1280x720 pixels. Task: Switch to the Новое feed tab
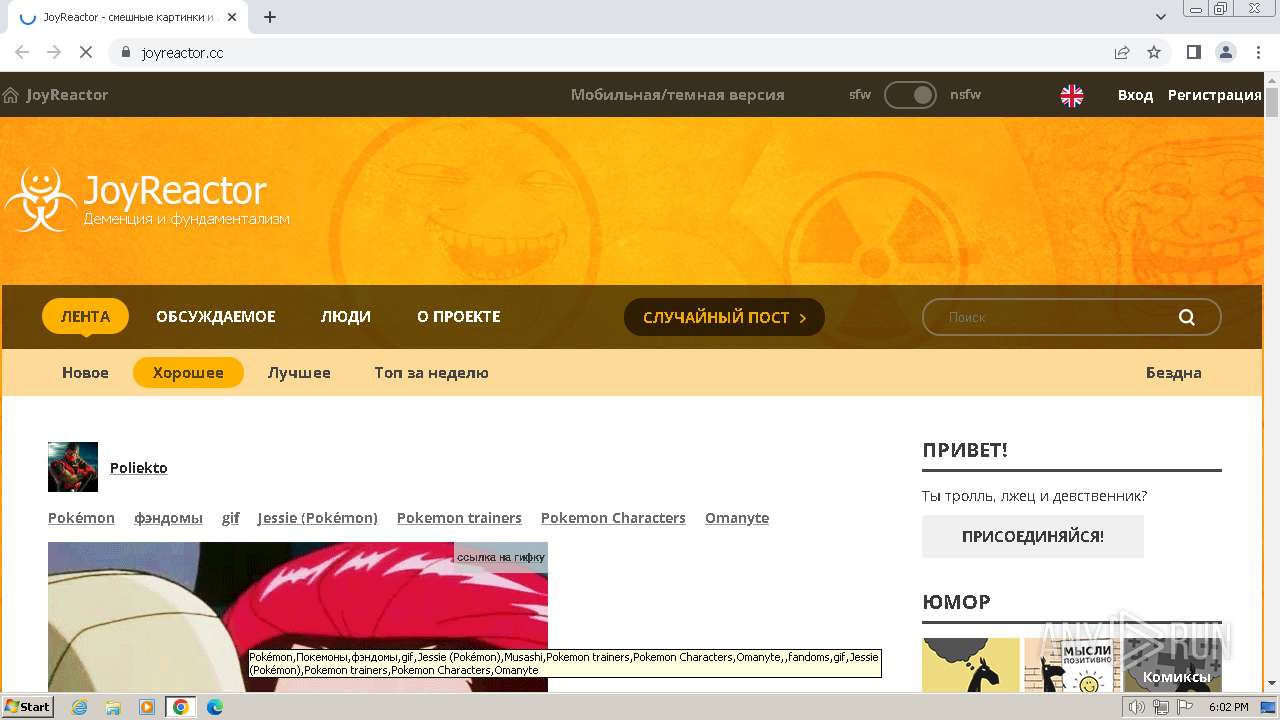coord(85,372)
